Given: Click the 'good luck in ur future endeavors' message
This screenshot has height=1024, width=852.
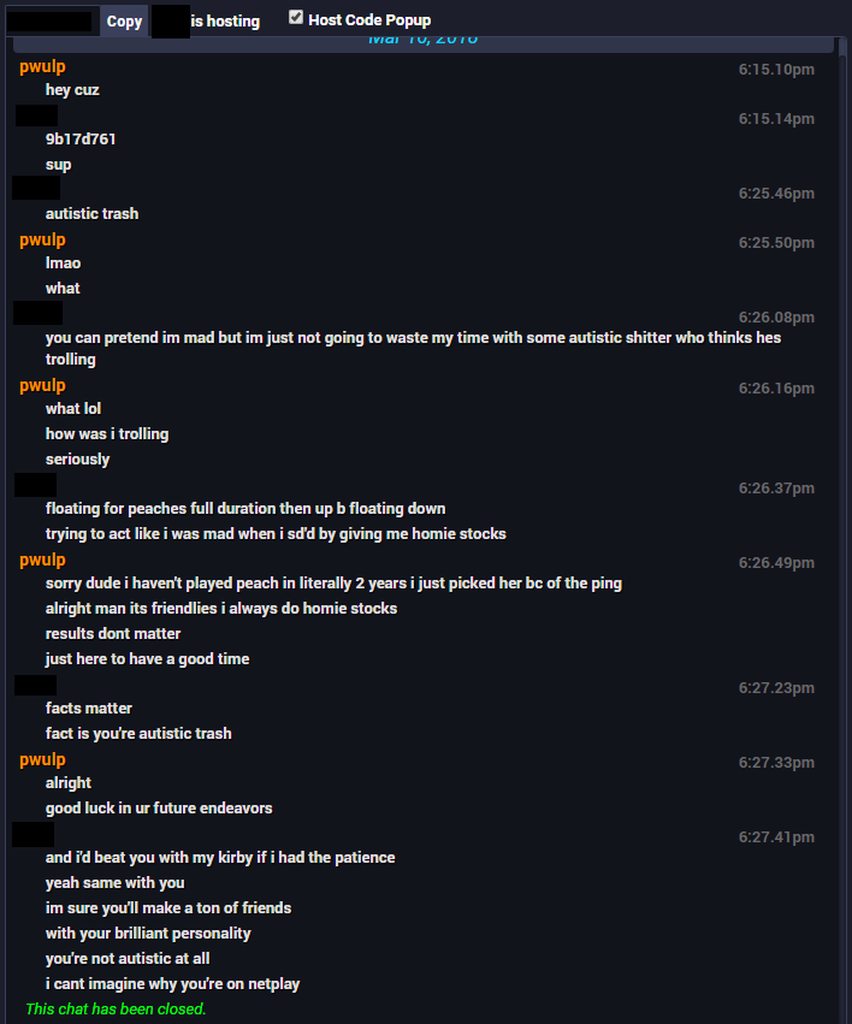Looking at the screenshot, I should [x=159, y=808].
